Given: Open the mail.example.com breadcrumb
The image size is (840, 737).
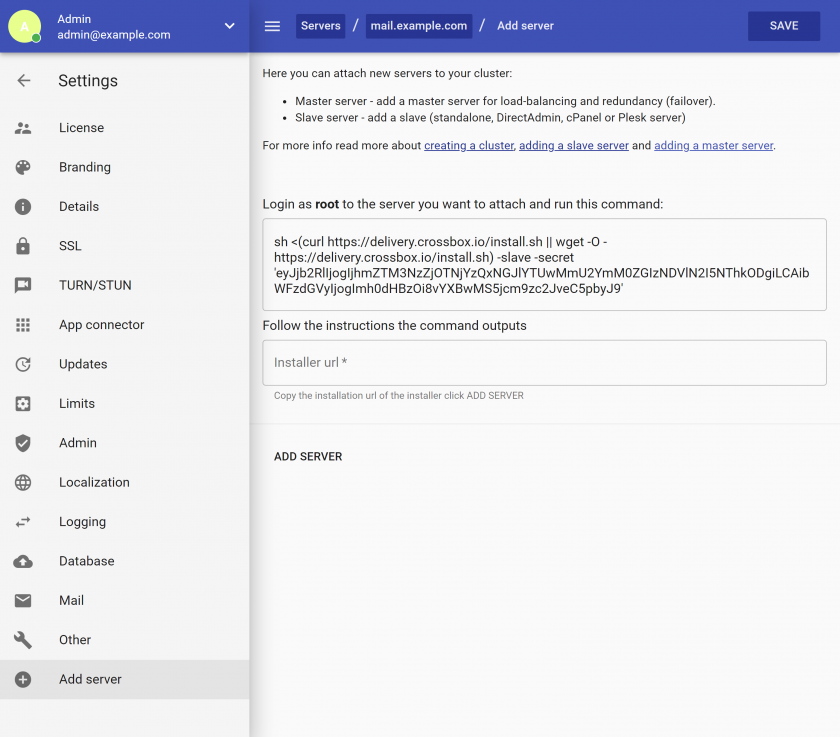Looking at the screenshot, I should pos(419,26).
